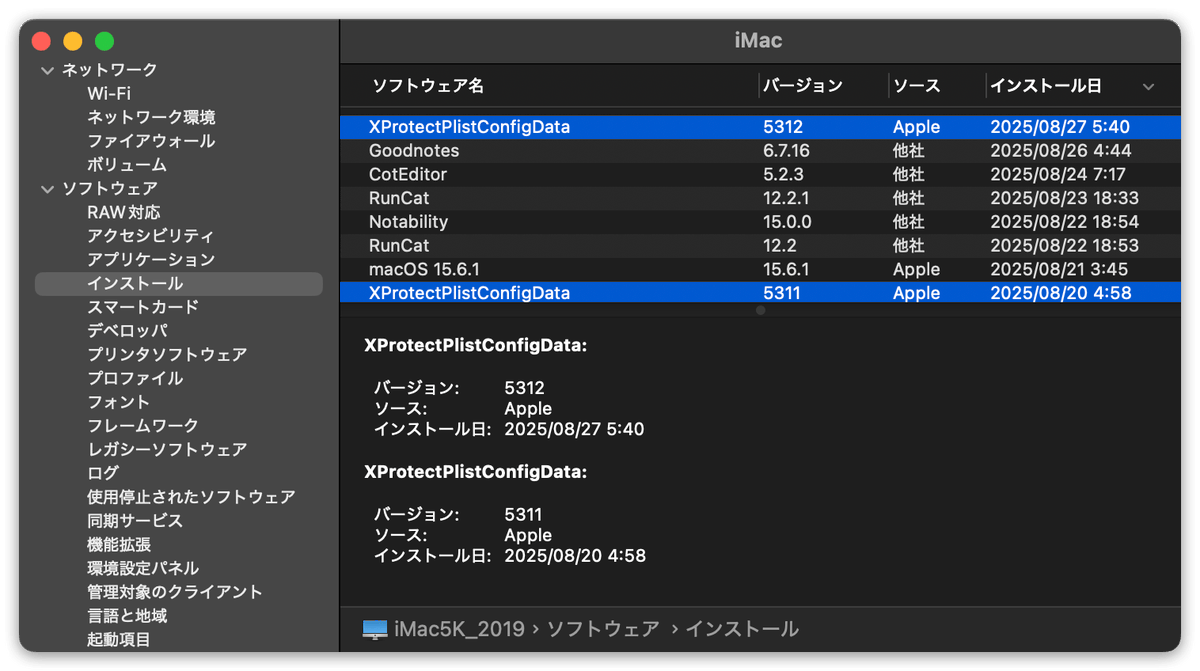Open アクセシビリティ in the sidebar
The width and height of the screenshot is (1200, 671).
click(151, 236)
